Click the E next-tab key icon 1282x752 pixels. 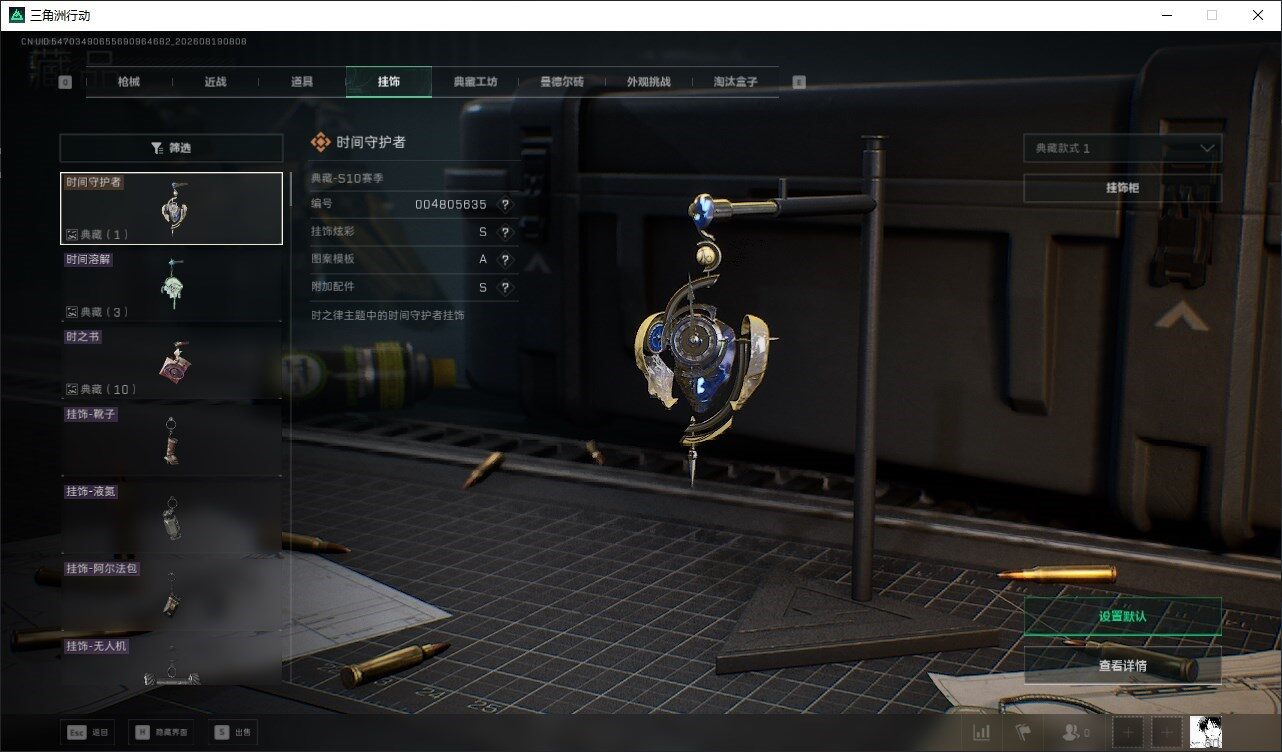[798, 82]
